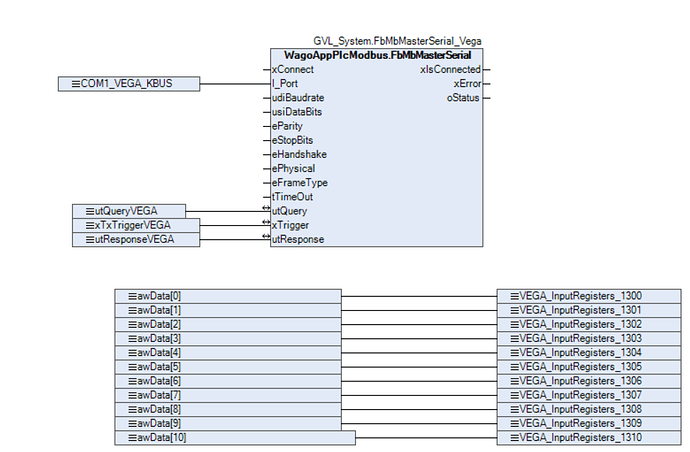Select the VEGA_InputRegisters_1306 output box
Viewport: 690px width, 452px height.
tap(589, 381)
